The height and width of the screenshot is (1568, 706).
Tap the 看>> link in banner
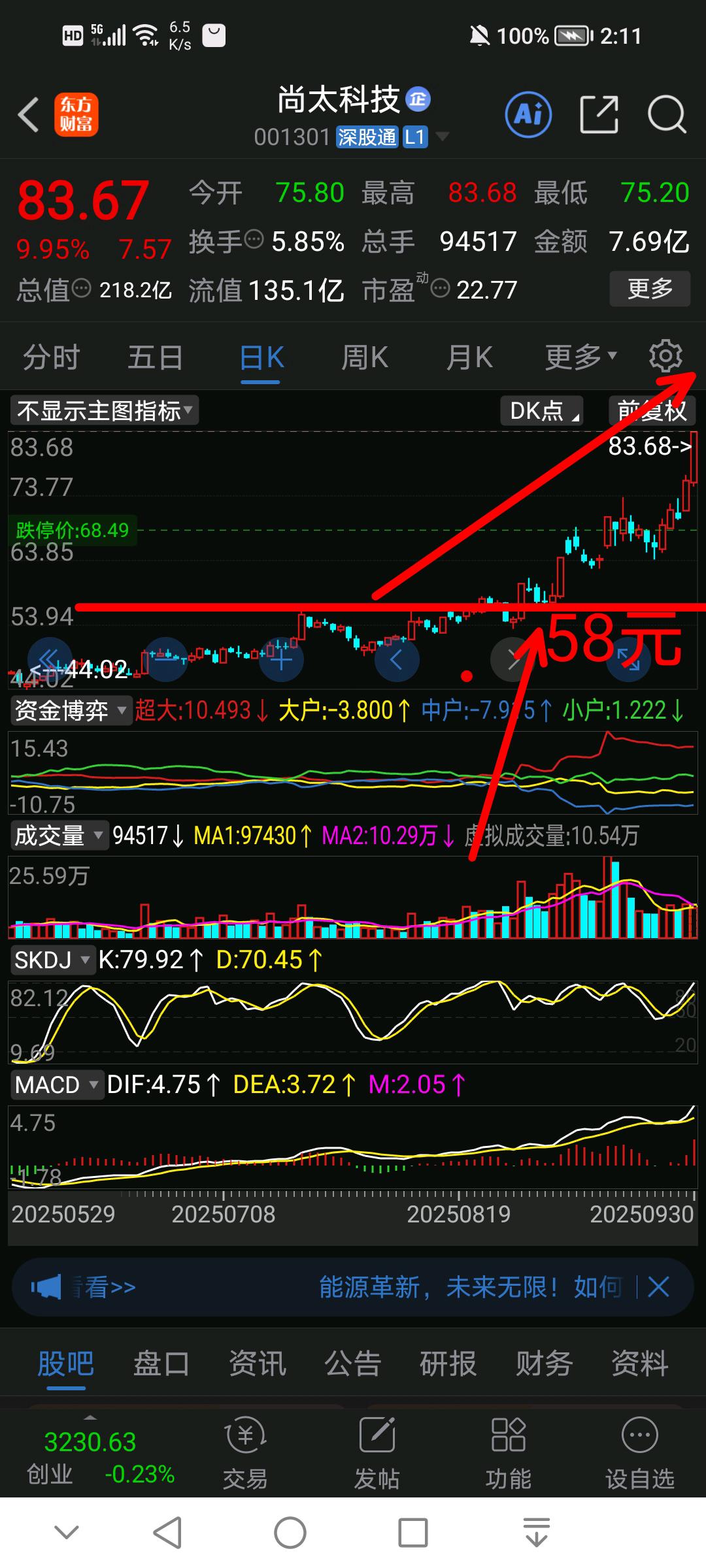pos(105,1287)
